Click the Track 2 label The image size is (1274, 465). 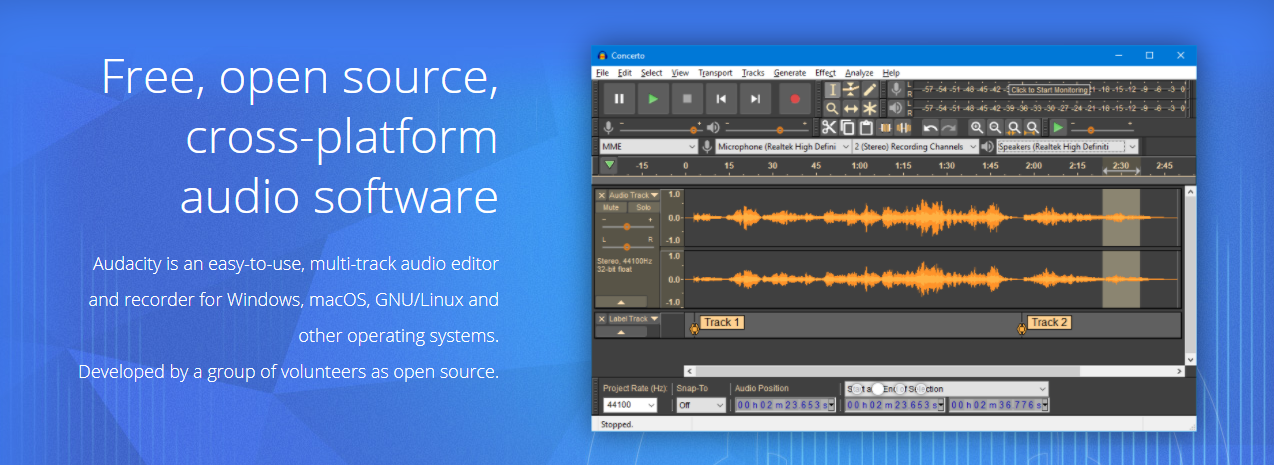[x=1049, y=322]
